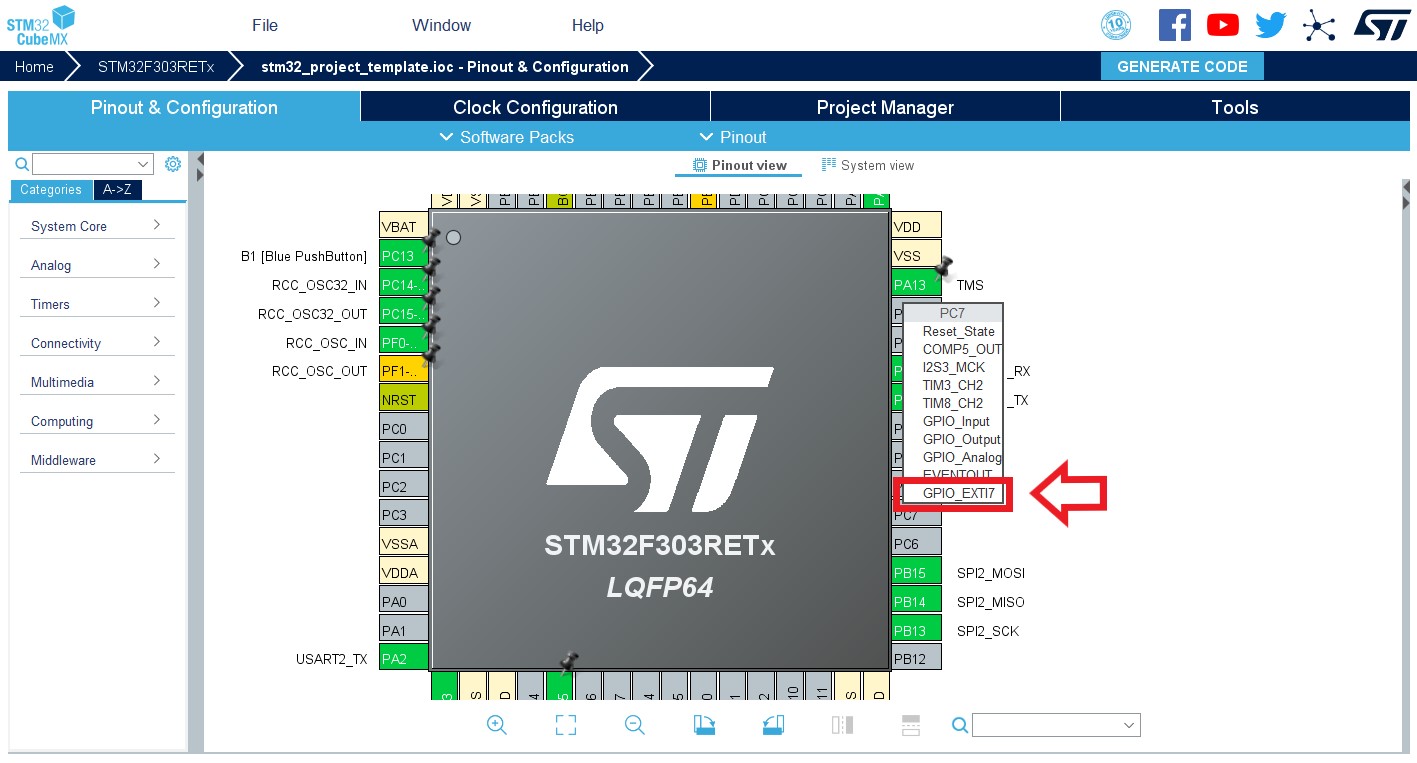Go to Home breadcrumb

point(34,67)
